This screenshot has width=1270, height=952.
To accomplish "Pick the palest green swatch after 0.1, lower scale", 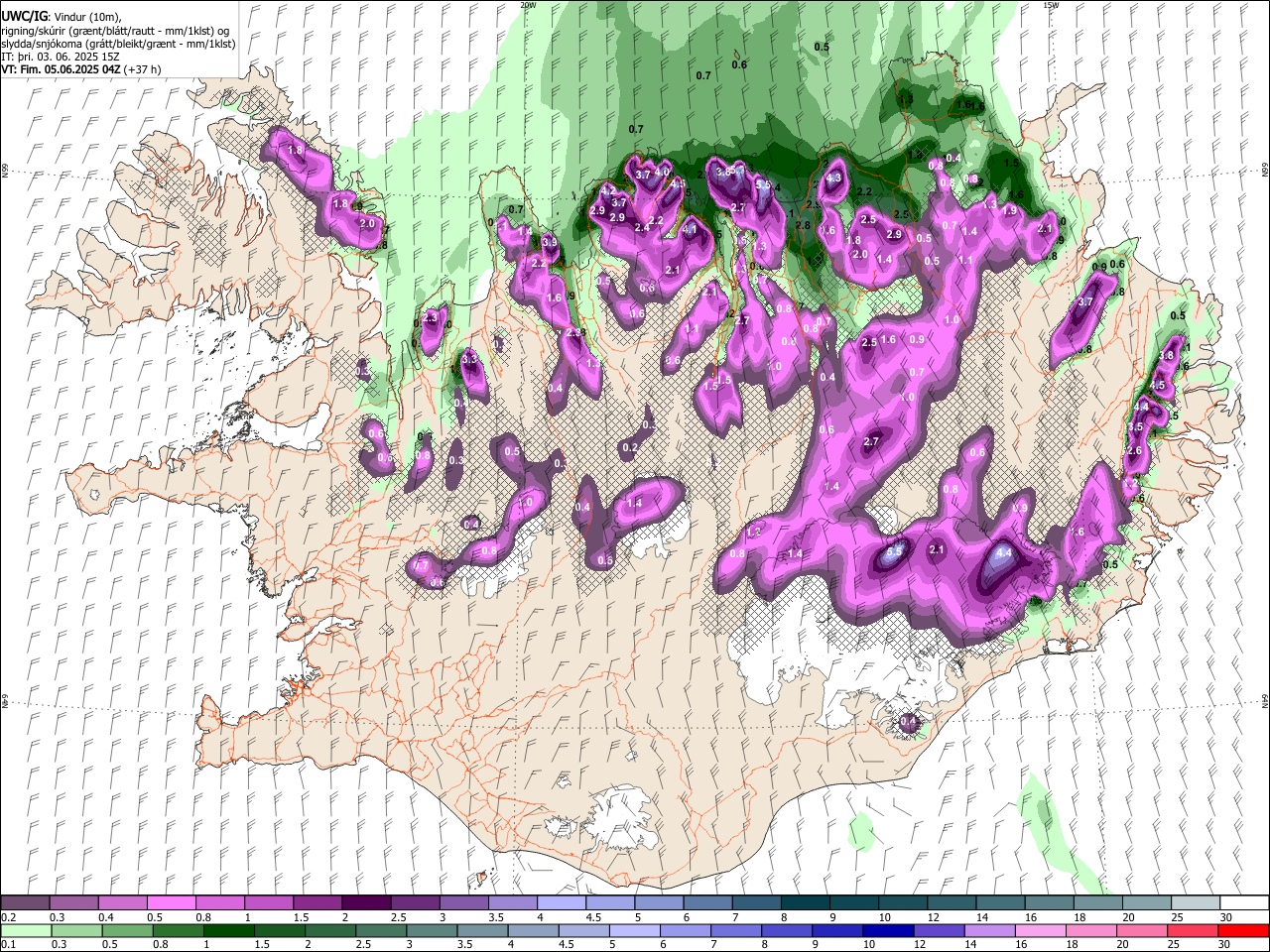I will [26, 930].
